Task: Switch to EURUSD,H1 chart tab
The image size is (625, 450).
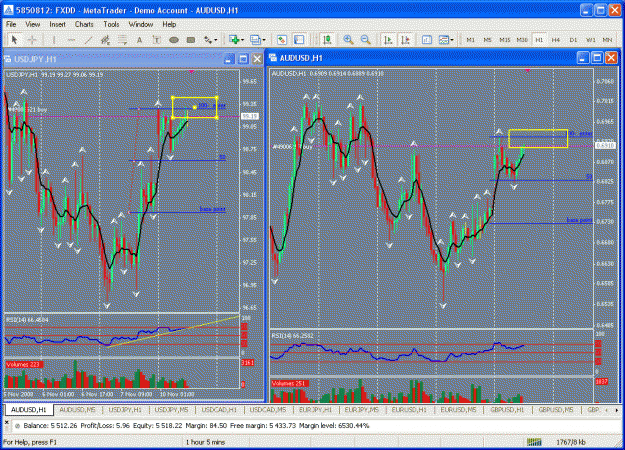Action: (x=409, y=410)
